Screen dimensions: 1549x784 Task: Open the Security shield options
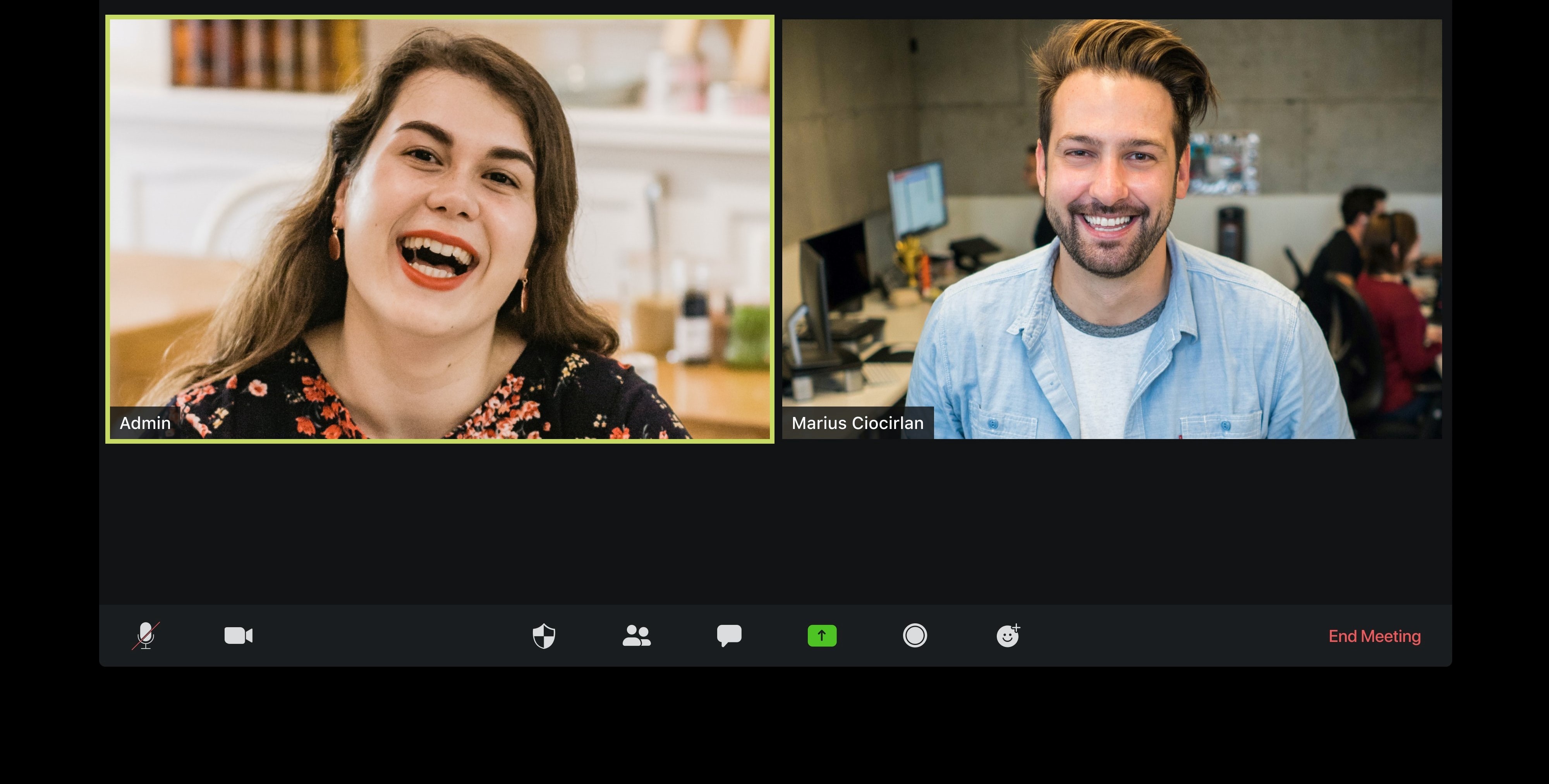[x=544, y=635]
